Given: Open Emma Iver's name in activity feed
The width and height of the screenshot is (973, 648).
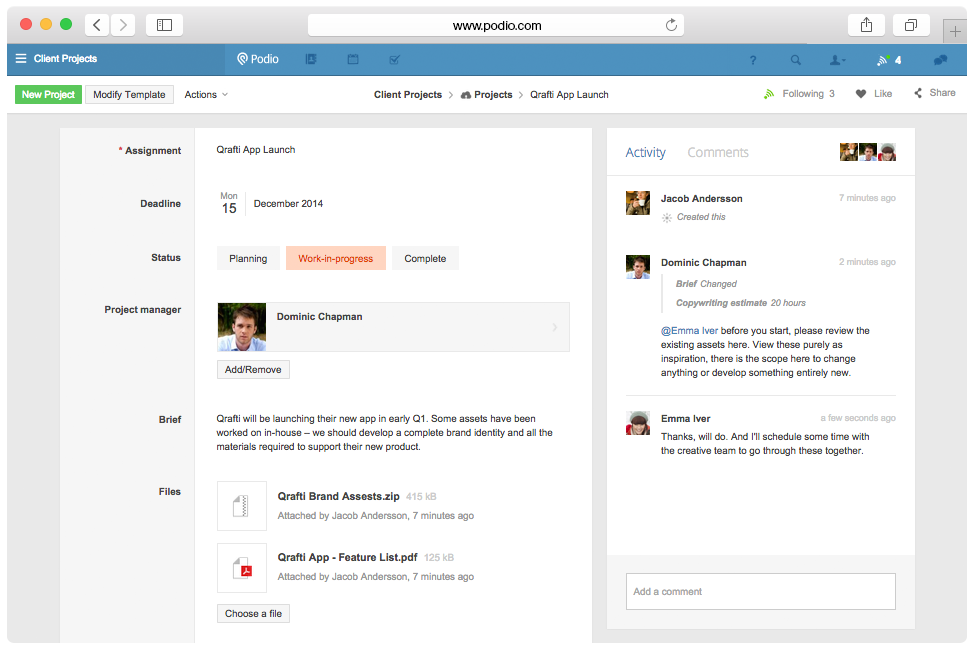Looking at the screenshot, I should (x=685, y=418).
